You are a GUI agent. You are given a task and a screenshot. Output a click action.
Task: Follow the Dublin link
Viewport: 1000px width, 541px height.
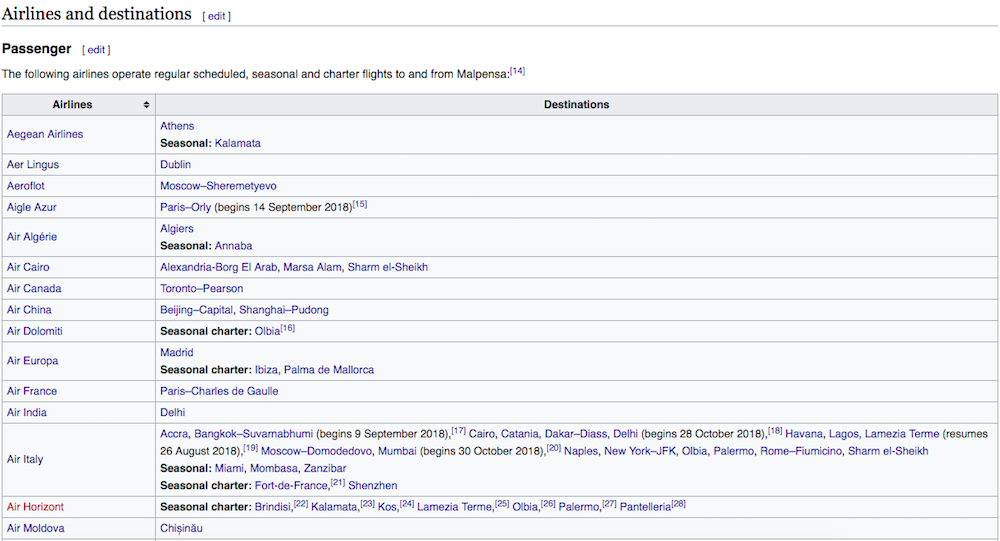pos(175,164)
